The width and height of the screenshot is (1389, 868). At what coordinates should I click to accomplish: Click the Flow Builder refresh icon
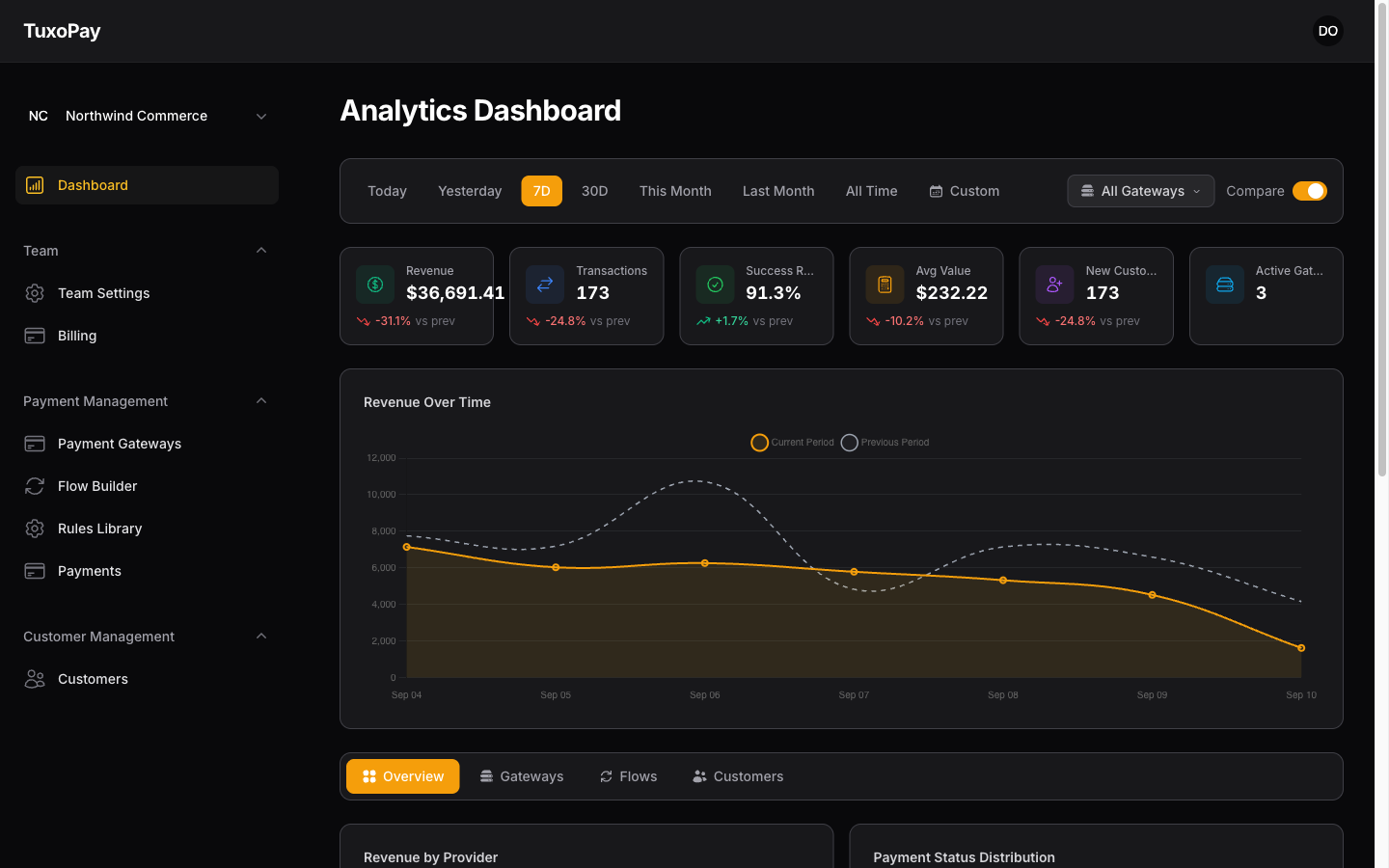tap(35, 486)
